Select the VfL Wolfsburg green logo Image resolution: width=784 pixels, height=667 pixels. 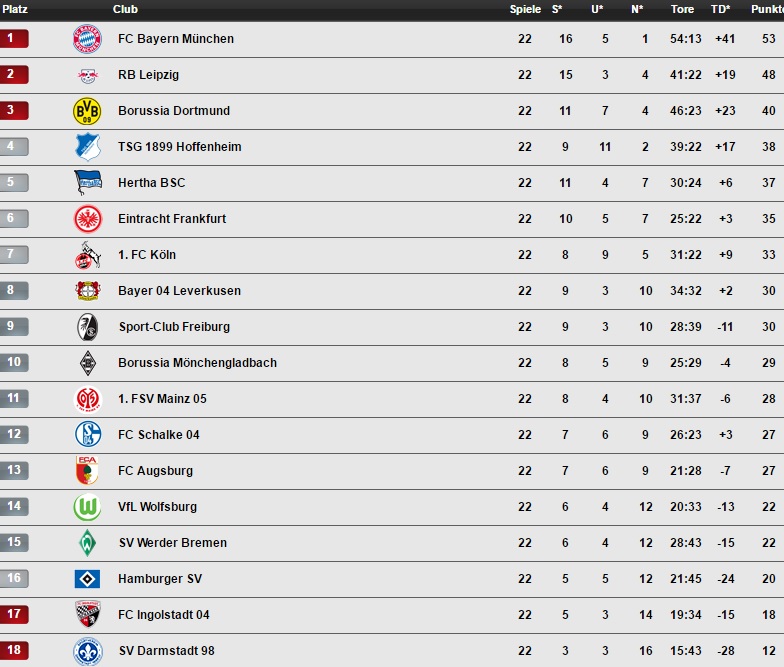click(x=88, y=507)
